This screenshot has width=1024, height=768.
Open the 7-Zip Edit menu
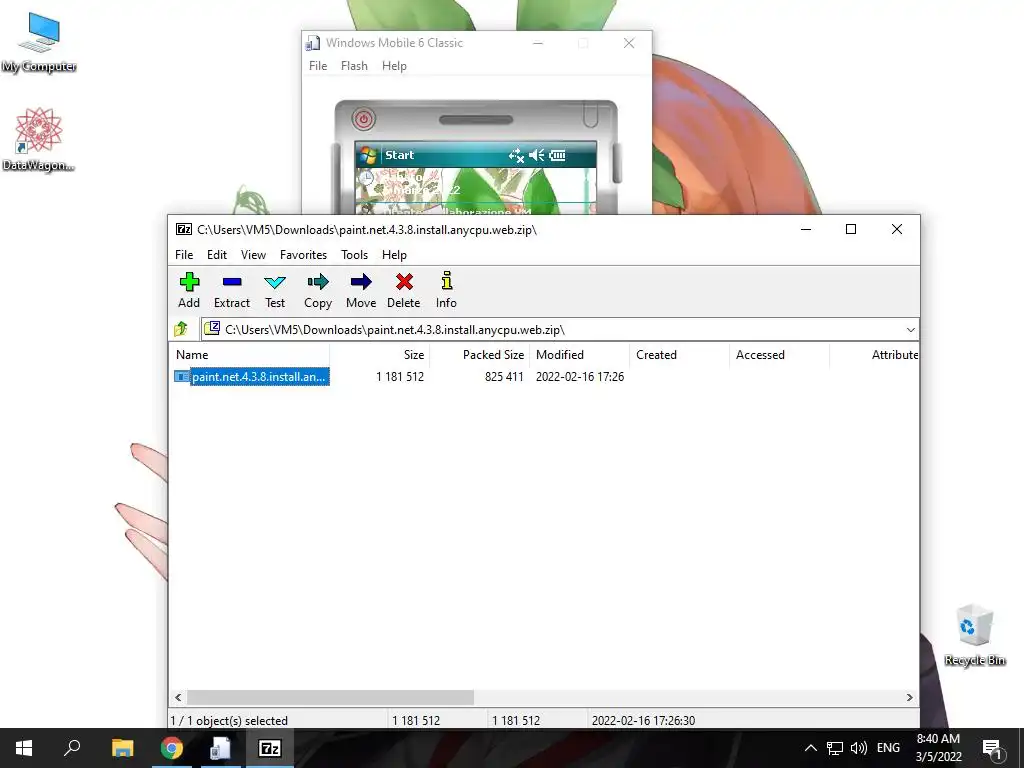[217, 255]
